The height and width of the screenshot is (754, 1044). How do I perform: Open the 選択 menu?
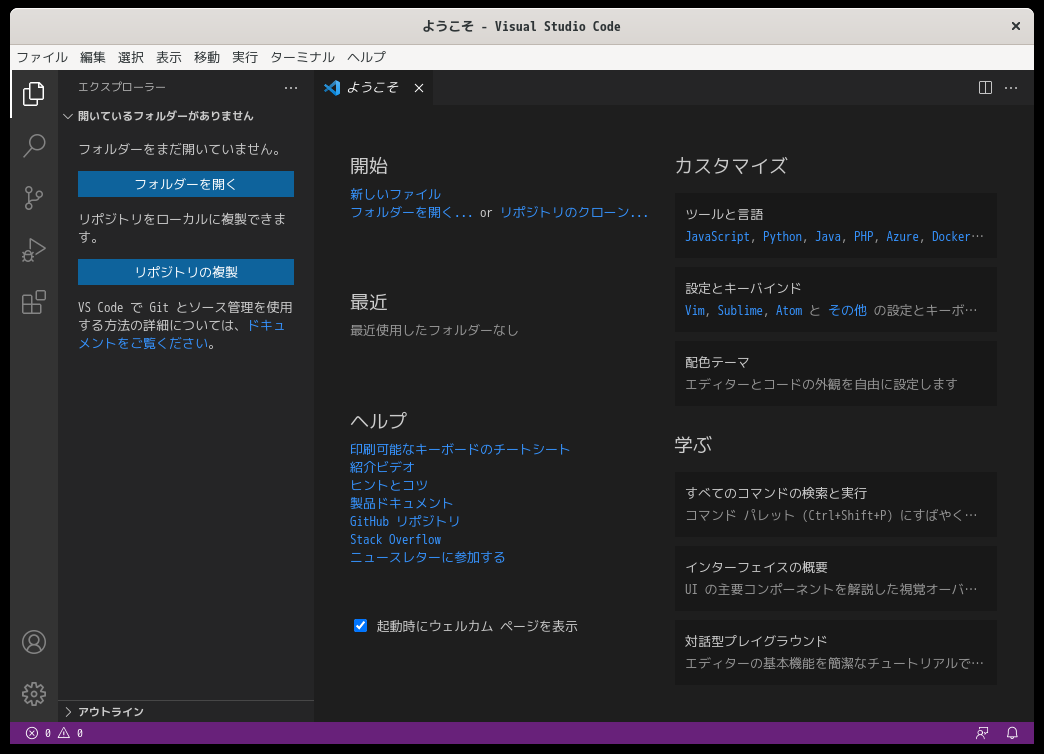click(130, 57)
